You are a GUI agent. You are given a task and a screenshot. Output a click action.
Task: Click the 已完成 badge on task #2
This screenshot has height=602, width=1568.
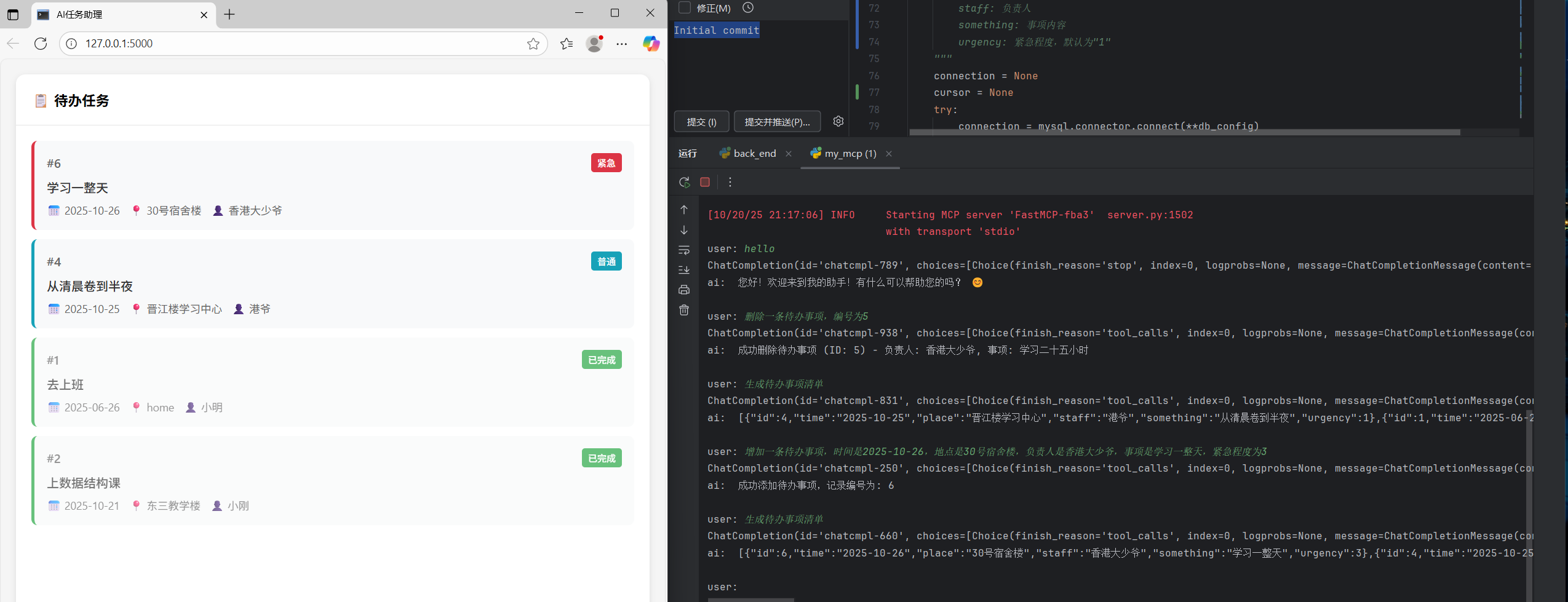(x=602, y=458)
